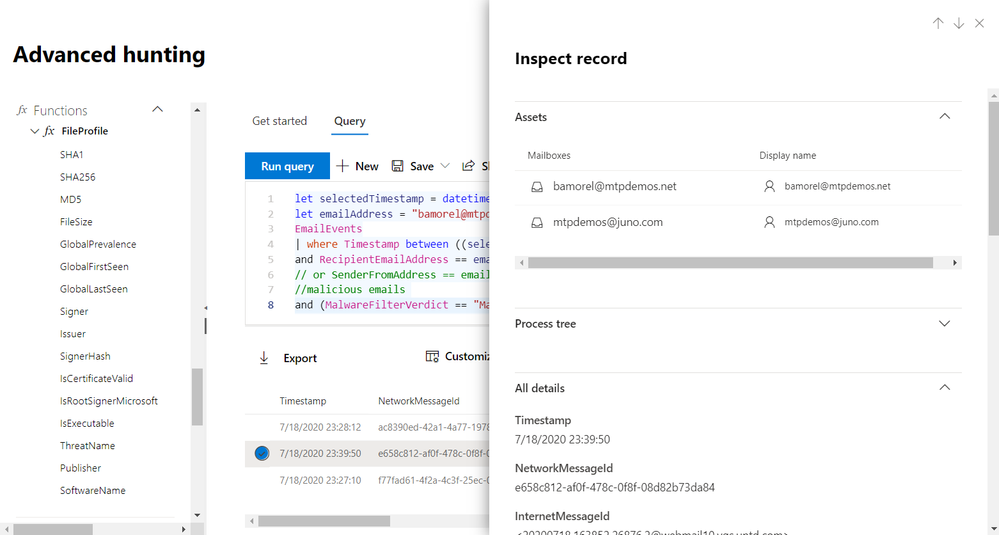Click the Save floppy disk icon
999x535 pixels.
tap(397, 166)
